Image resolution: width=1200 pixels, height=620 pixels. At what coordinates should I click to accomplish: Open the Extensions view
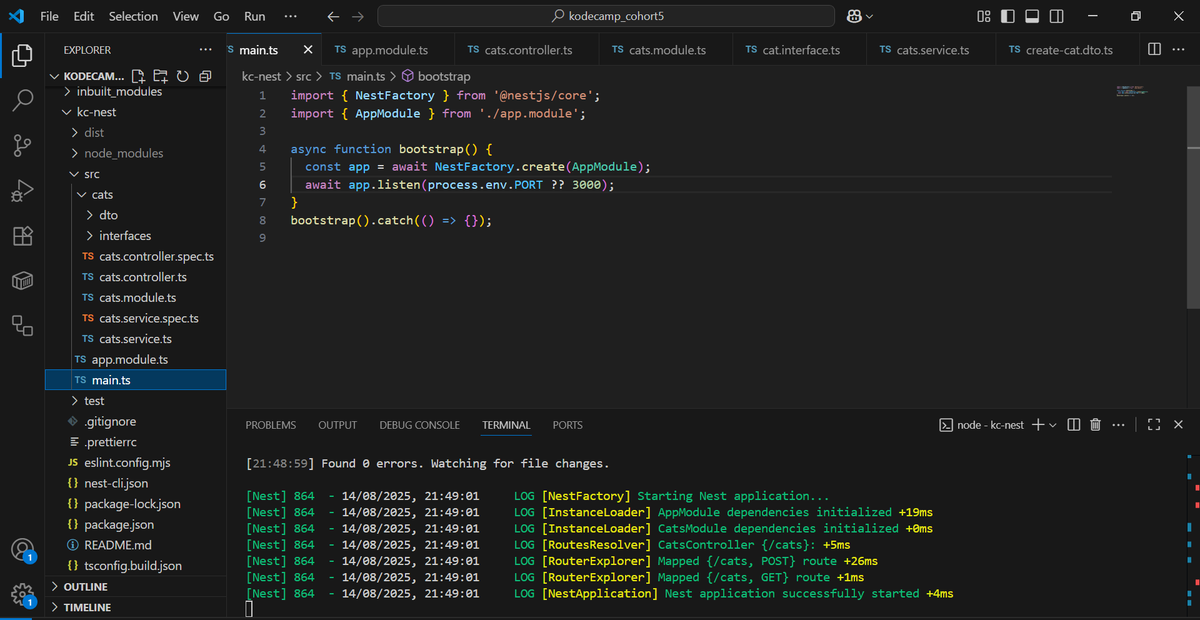click(x=22, y=236)
